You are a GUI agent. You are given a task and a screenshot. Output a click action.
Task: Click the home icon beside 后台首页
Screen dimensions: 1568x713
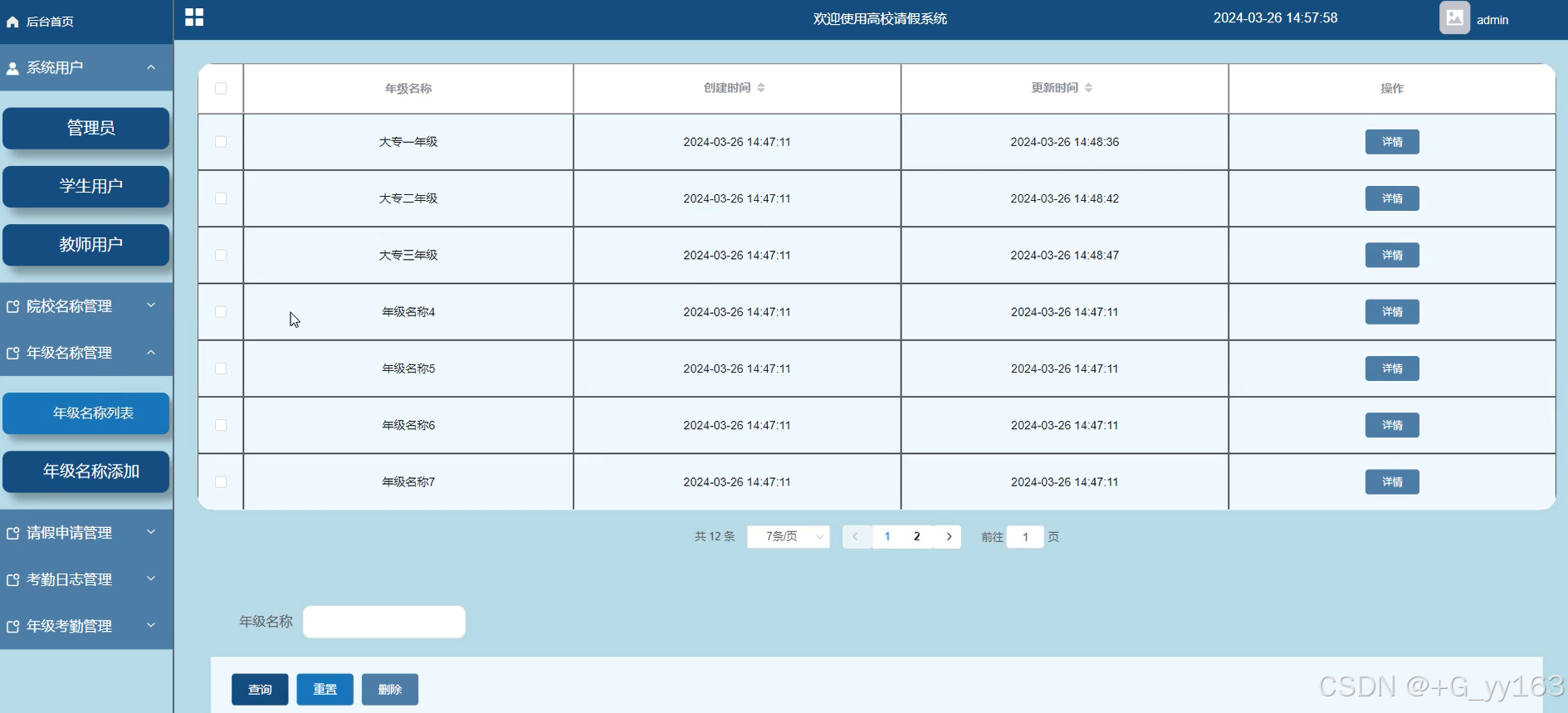pos(12,22)
